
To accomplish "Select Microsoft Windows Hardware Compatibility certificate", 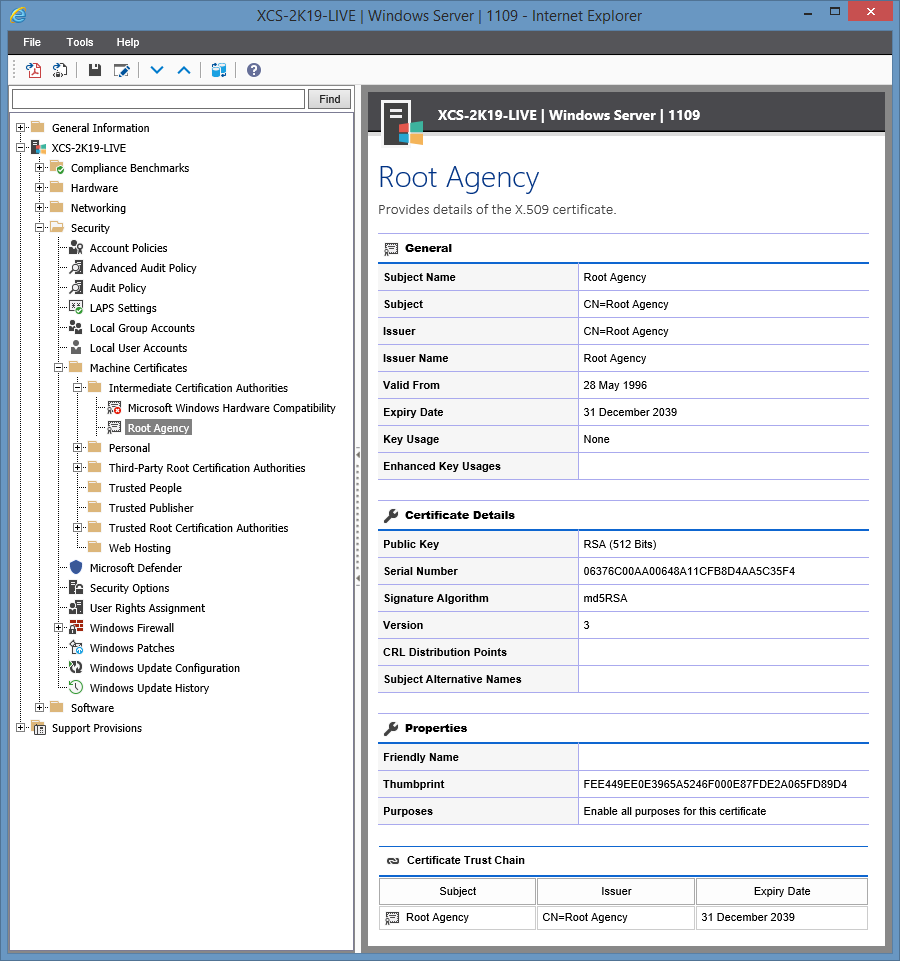I will [x=231, y=408].
